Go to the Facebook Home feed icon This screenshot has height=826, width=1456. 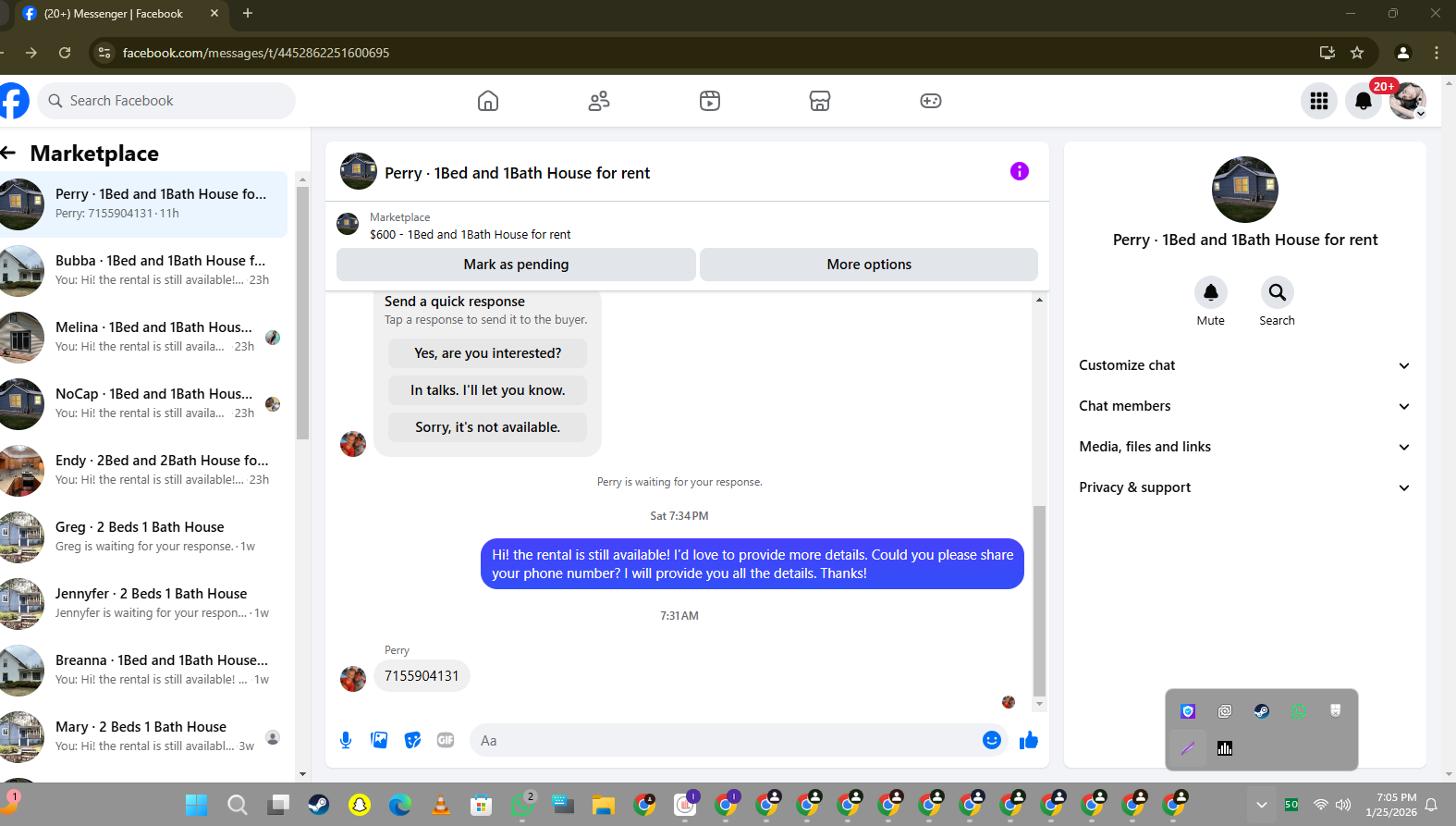click(488, 101)
